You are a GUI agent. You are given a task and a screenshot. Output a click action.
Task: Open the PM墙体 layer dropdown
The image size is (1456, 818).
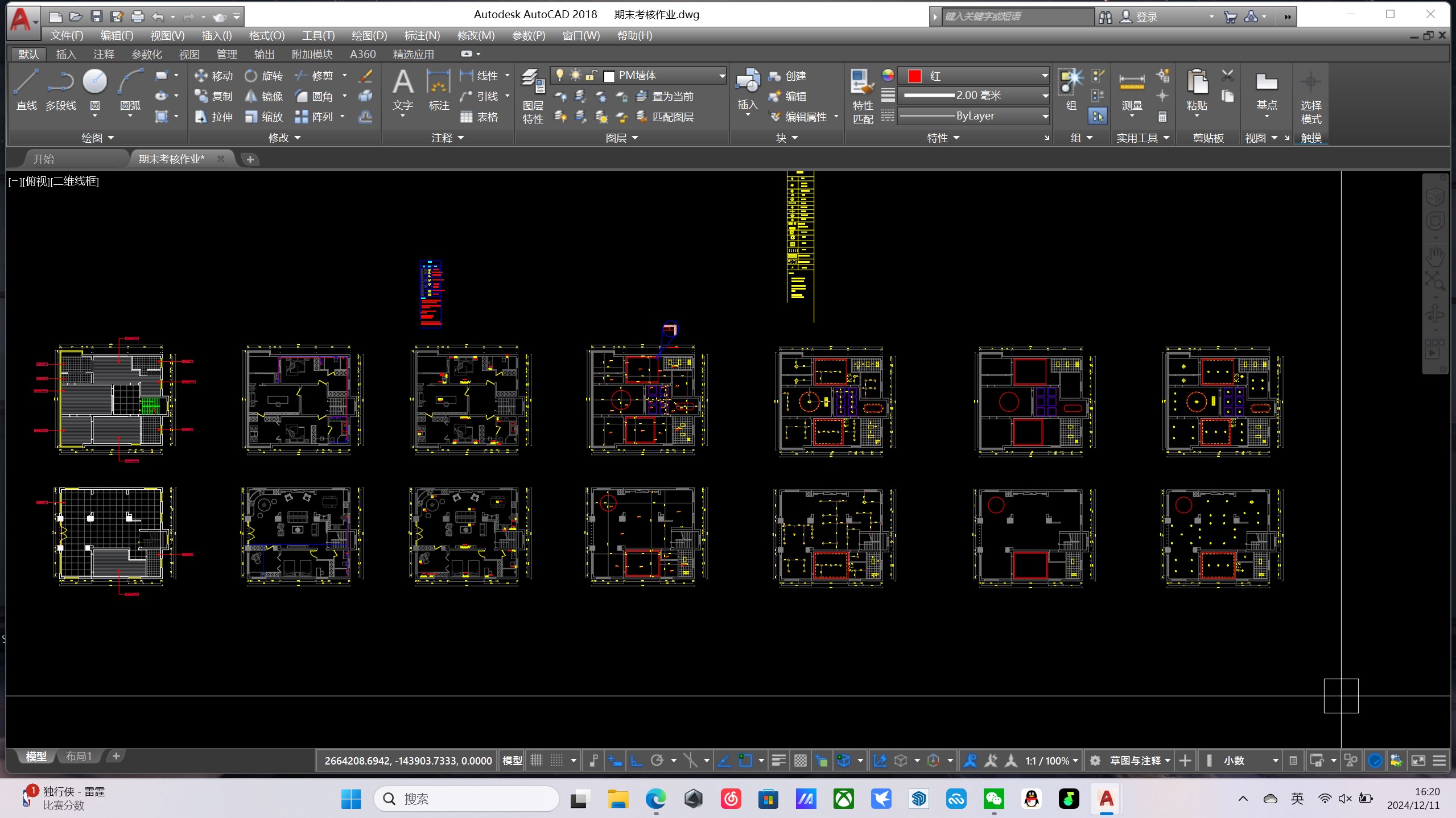[721, 76]
